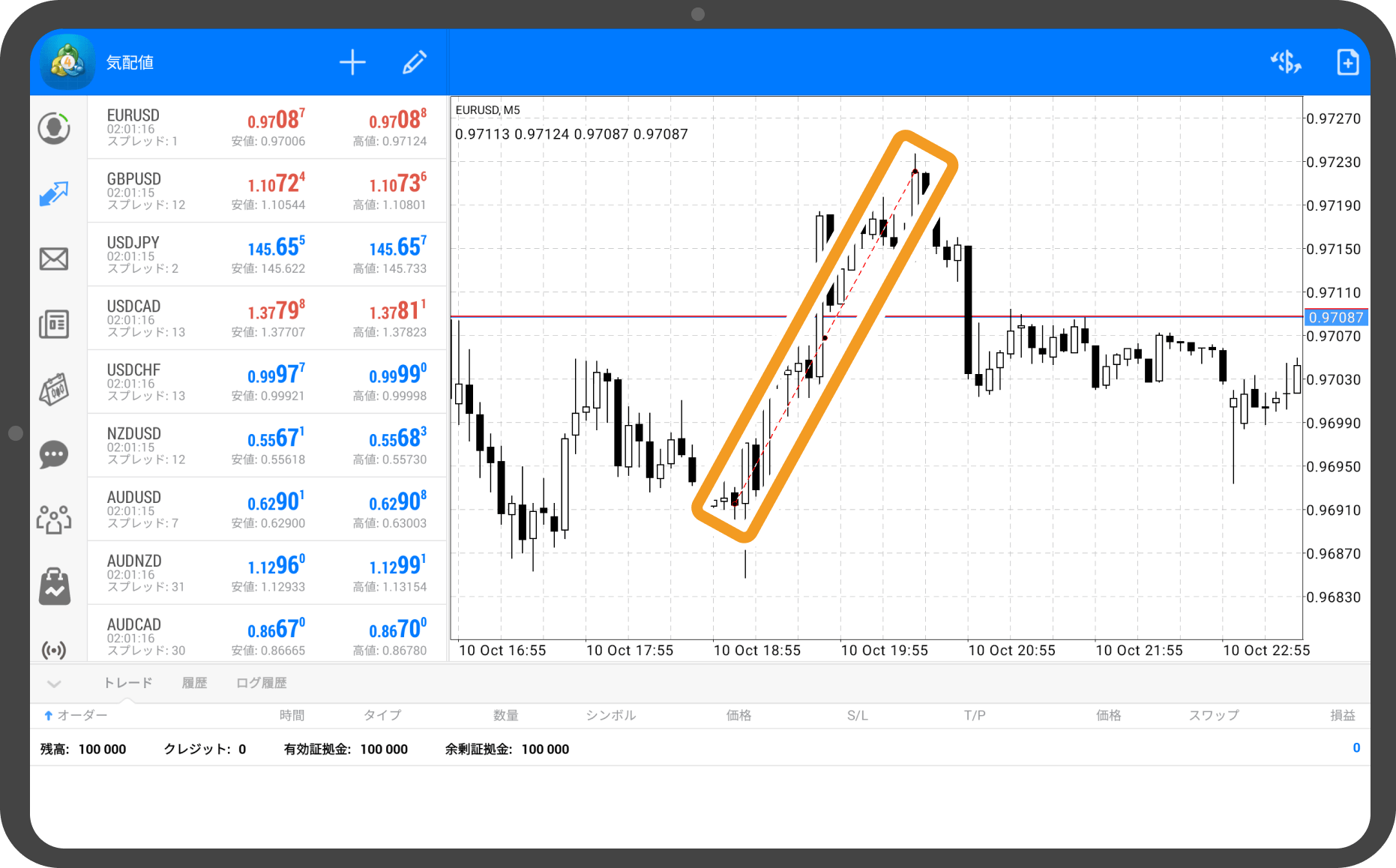Open the mailbox envelope icon
Viewport: 1396px width, 868px height.
pos(54,259)
